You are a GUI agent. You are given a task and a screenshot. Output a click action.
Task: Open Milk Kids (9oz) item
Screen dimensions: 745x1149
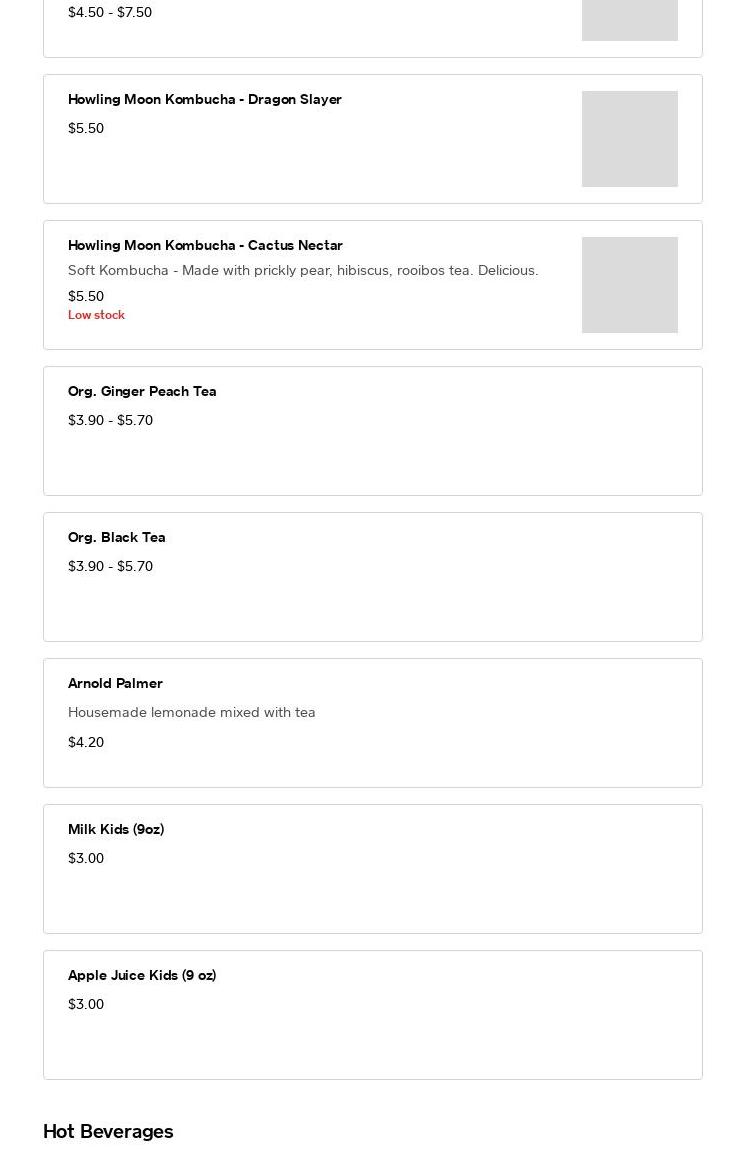coord(116,830)
